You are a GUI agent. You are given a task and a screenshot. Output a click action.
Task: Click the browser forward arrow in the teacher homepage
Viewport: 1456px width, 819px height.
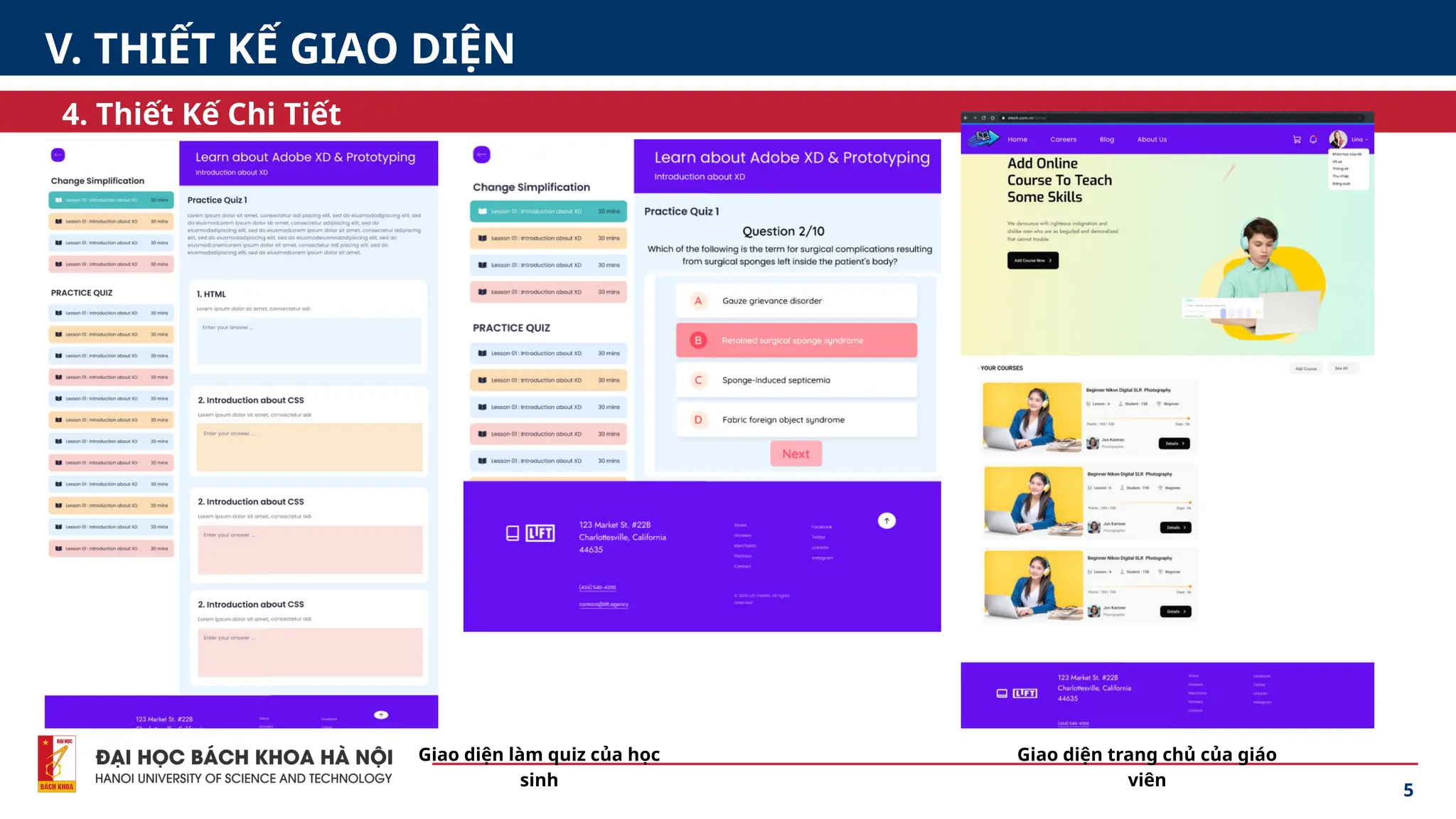(975, 118)
